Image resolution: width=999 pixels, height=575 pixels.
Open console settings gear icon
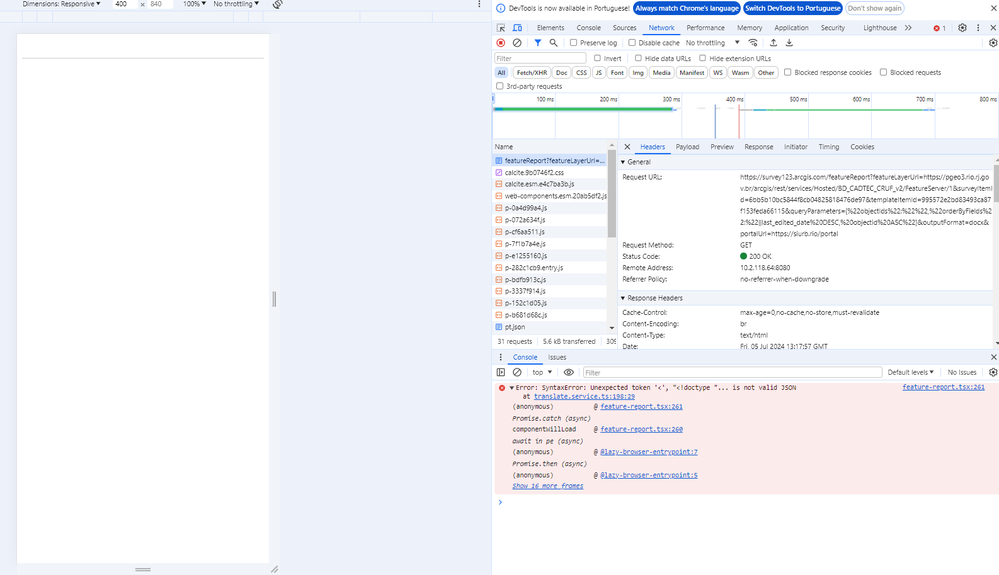click(993, 373)
